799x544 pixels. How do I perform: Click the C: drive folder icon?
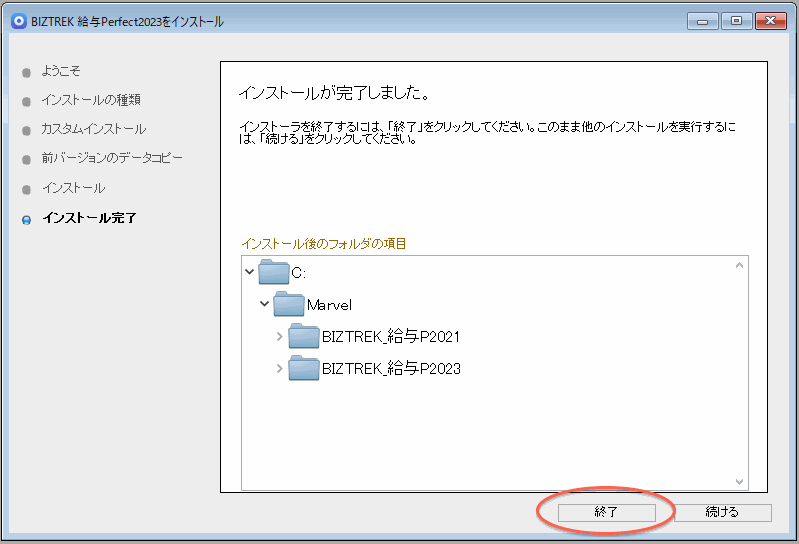click(273, 272)
